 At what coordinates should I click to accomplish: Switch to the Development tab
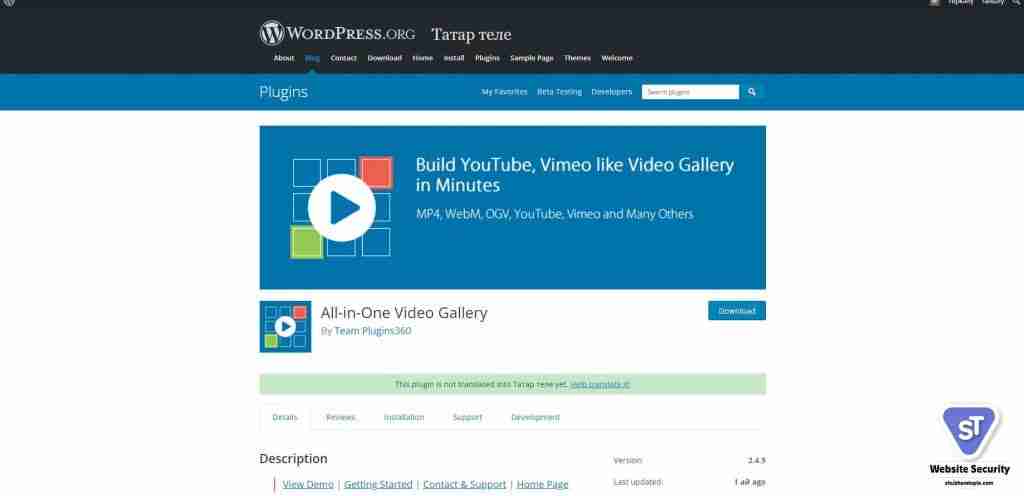pyautogui.click(x=536, y=417)
